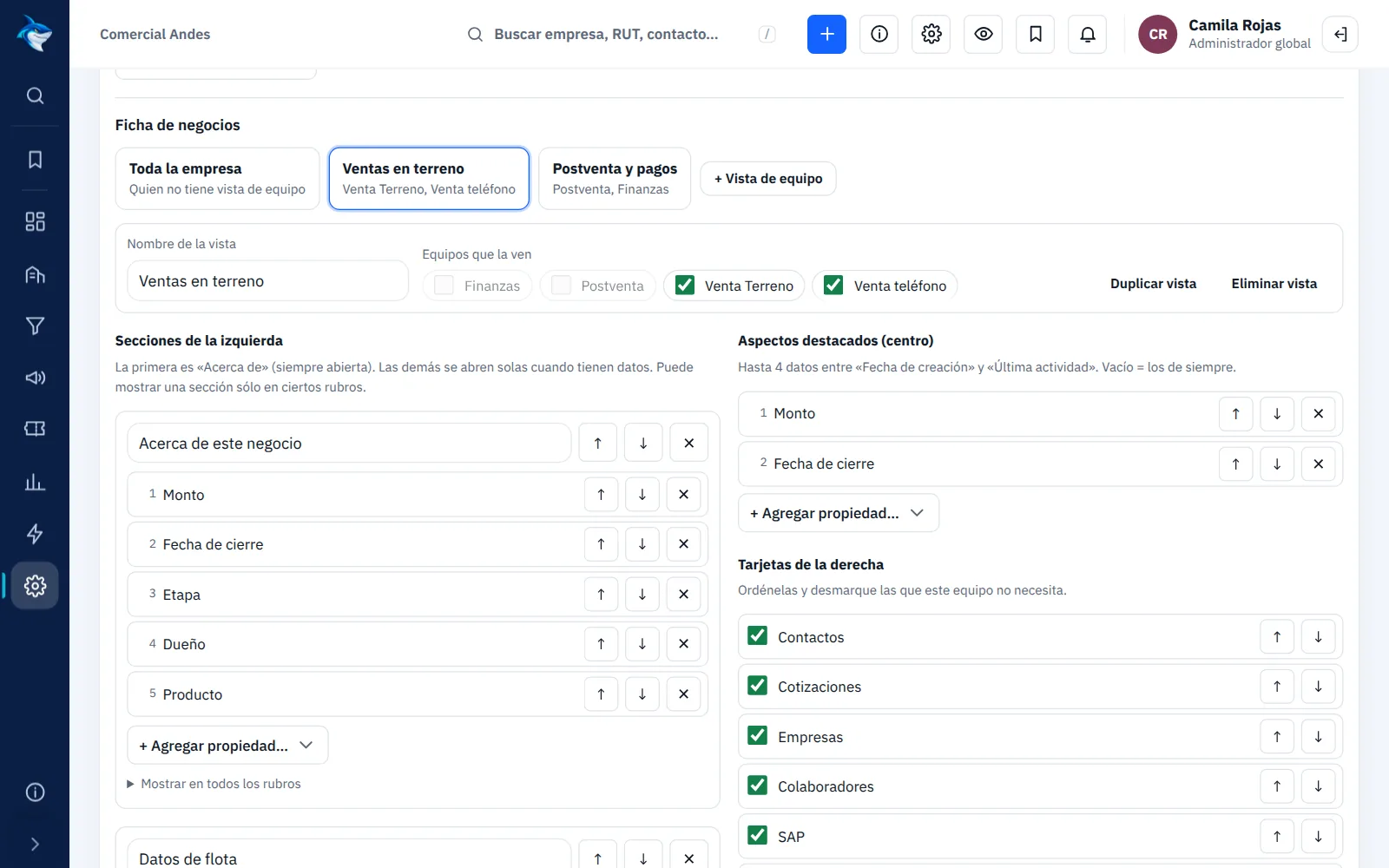Open the notifications bell icon
1389x868 pixels.
[1087, 34]
